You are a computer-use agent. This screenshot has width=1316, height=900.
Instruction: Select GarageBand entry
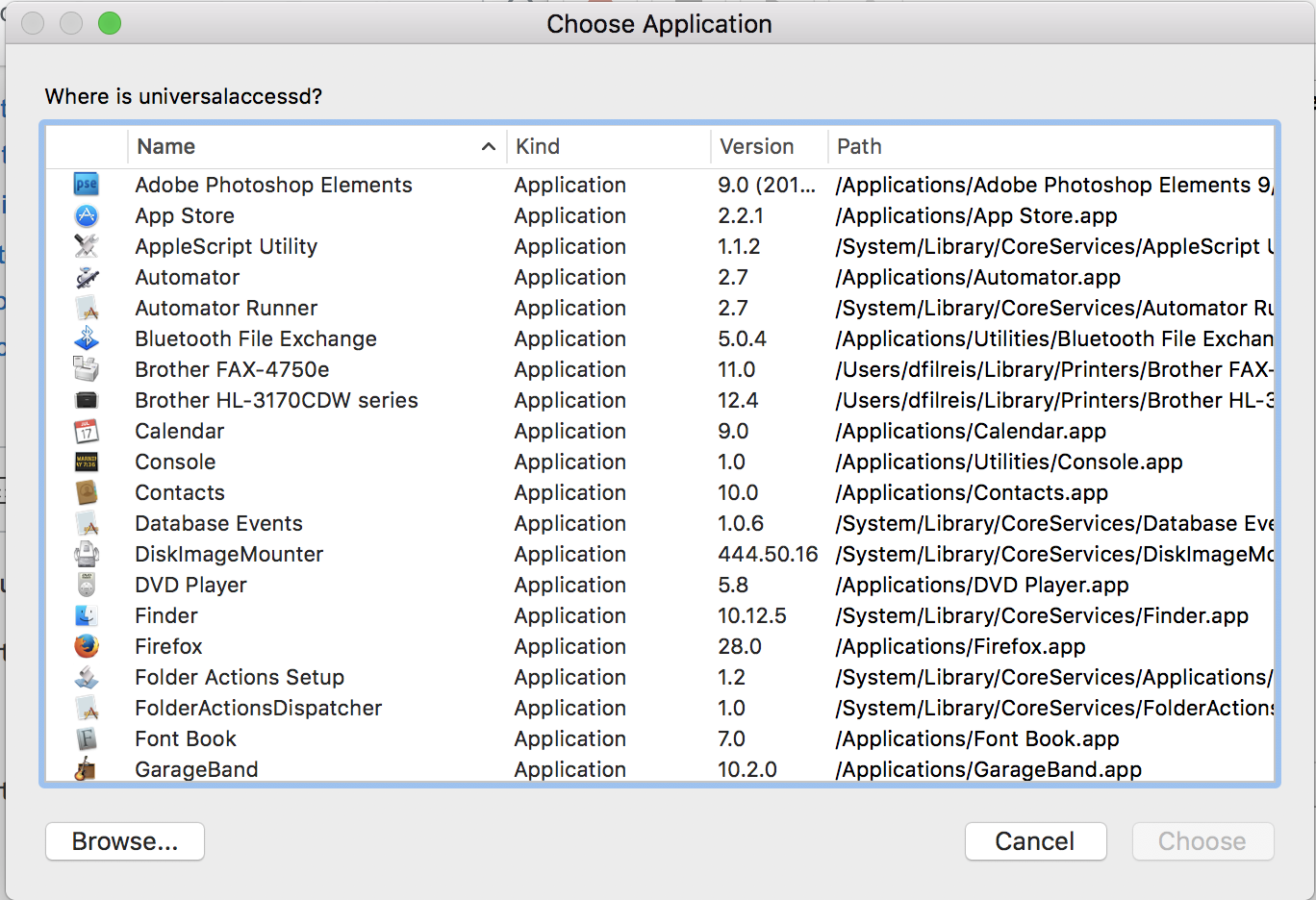196,769
